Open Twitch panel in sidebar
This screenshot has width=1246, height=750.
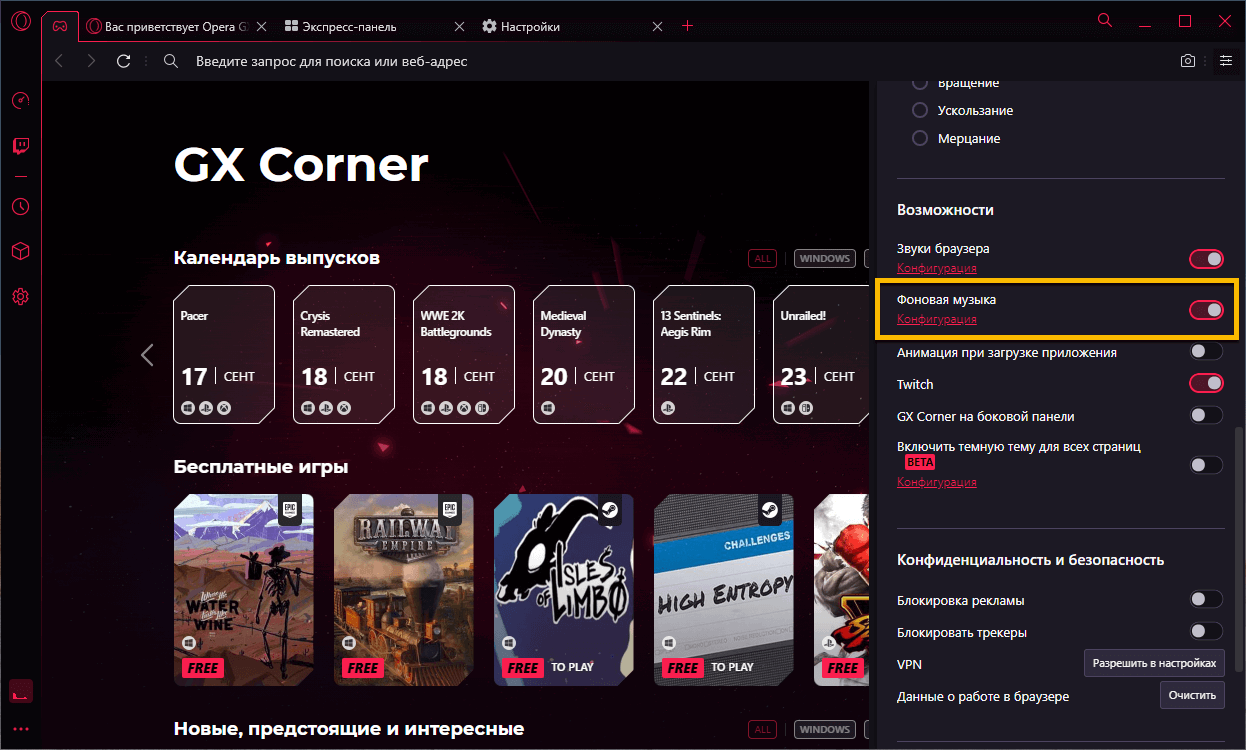pos(20,146)
